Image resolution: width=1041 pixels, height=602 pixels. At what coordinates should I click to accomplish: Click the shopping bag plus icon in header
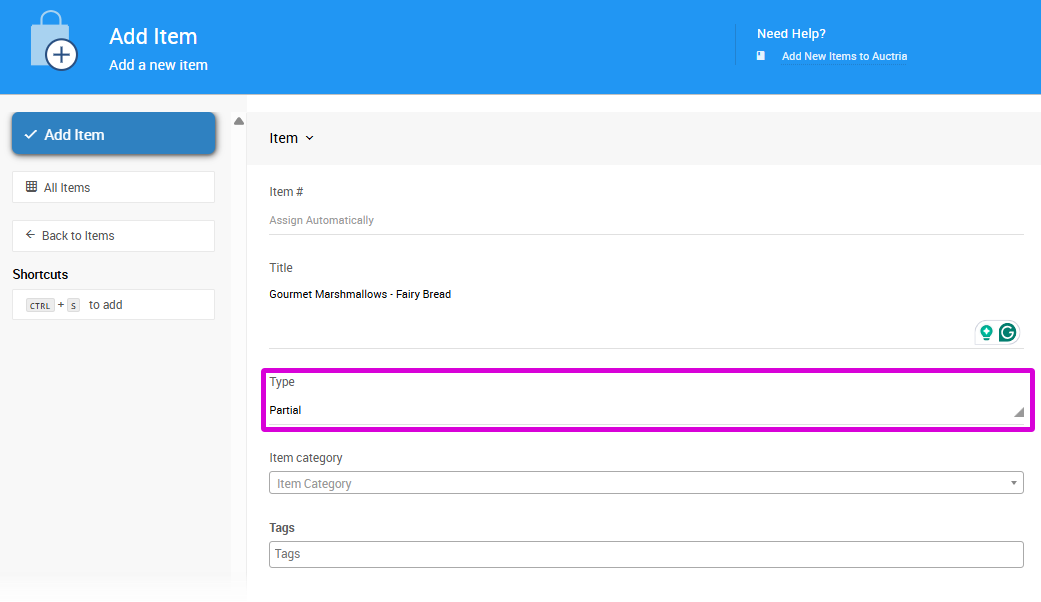[54, 42]
